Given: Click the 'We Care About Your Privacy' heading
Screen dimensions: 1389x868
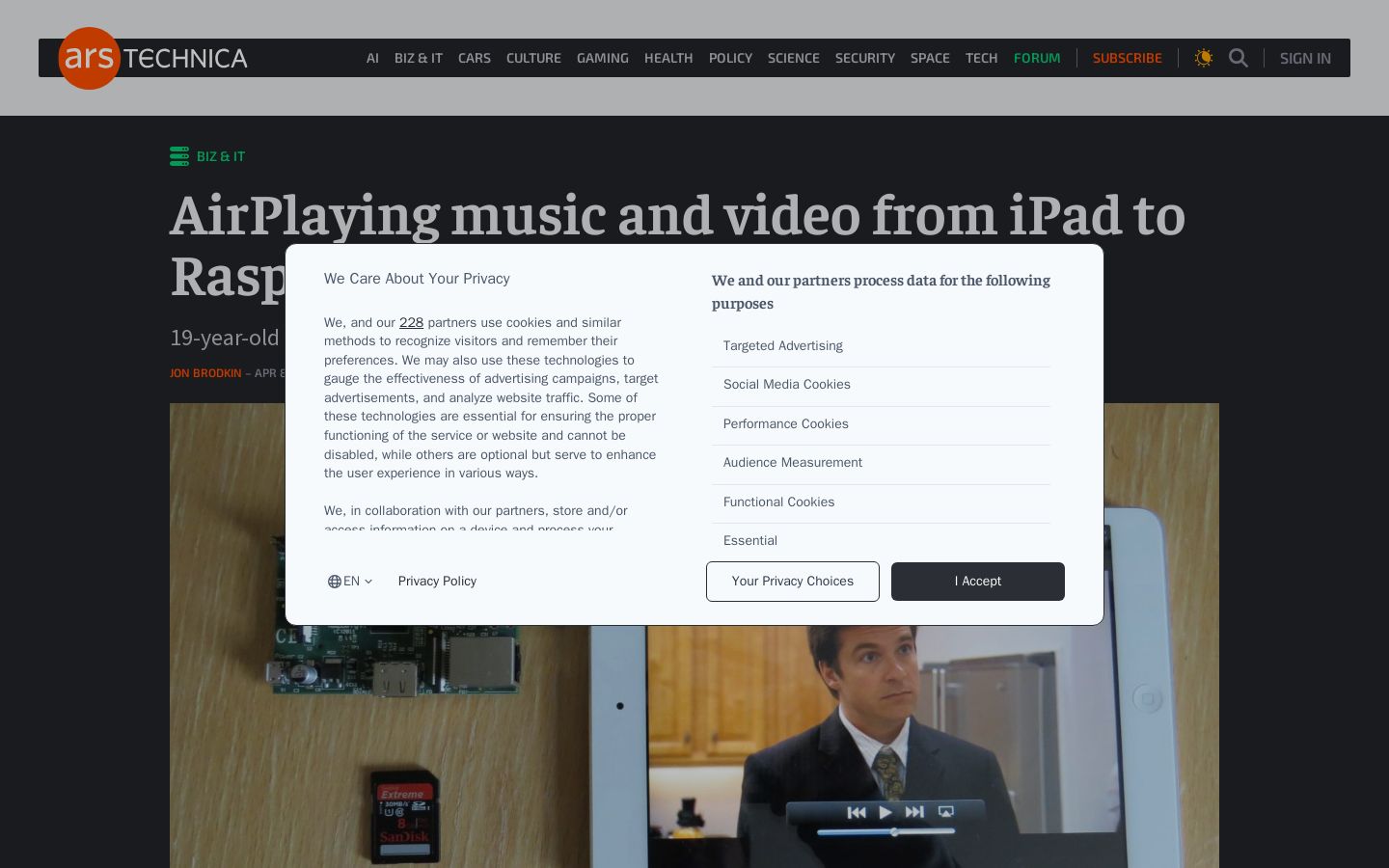Looking at the screenshot, I should click(x=417, y=279).
